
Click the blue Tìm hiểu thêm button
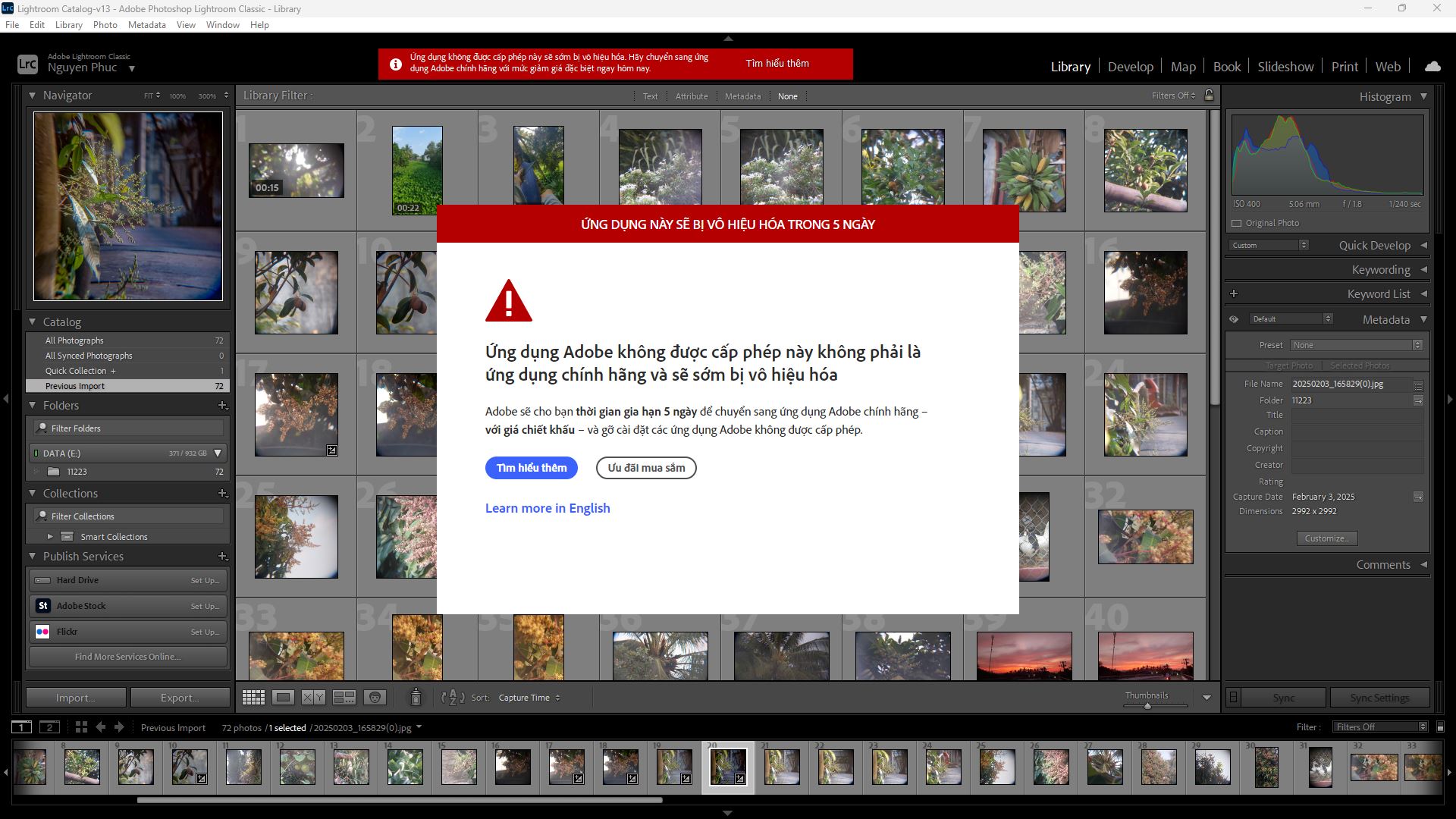[532, 468]
